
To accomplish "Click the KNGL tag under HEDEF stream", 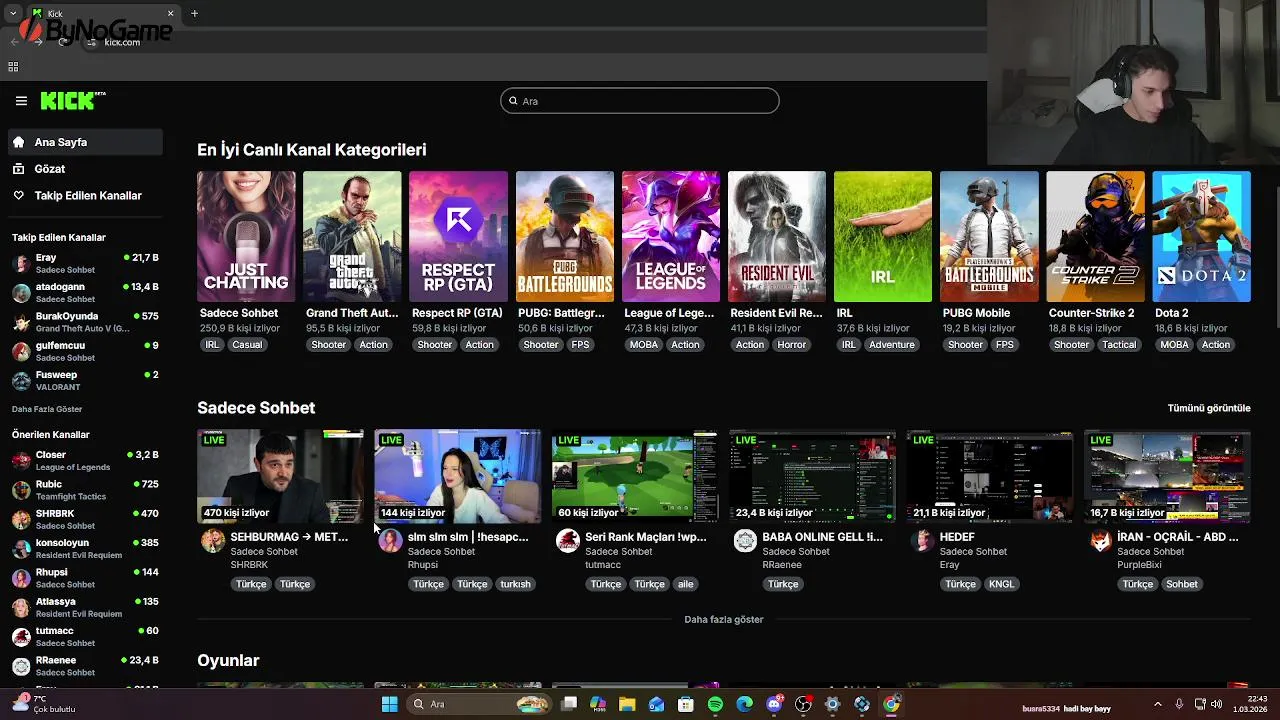I will pos(1001,584).
